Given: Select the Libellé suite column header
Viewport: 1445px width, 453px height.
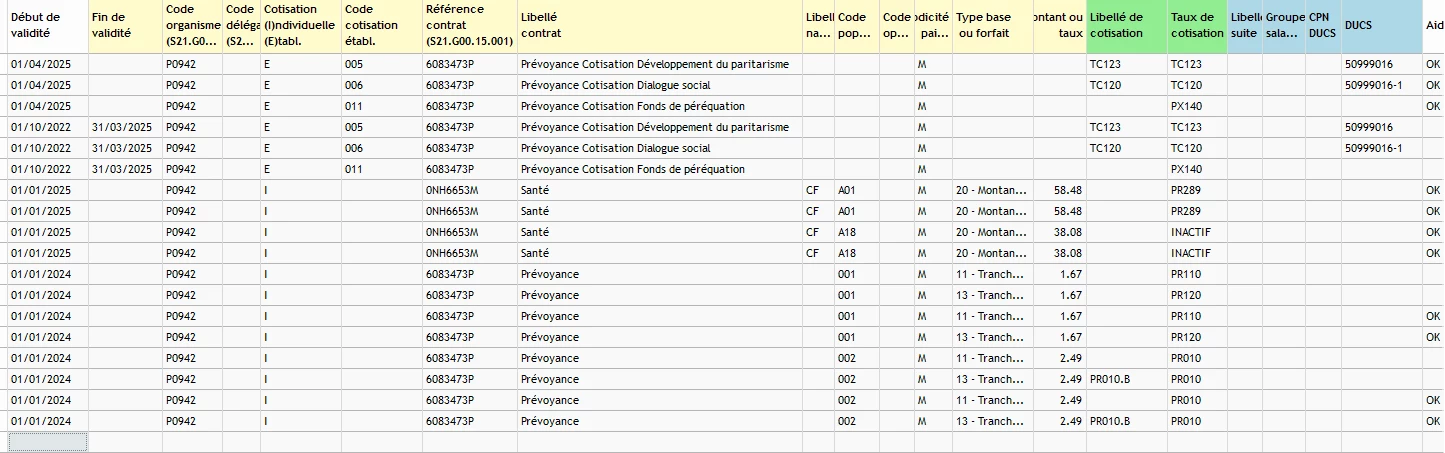Looking at the screenshot, I should point(1244,26).
